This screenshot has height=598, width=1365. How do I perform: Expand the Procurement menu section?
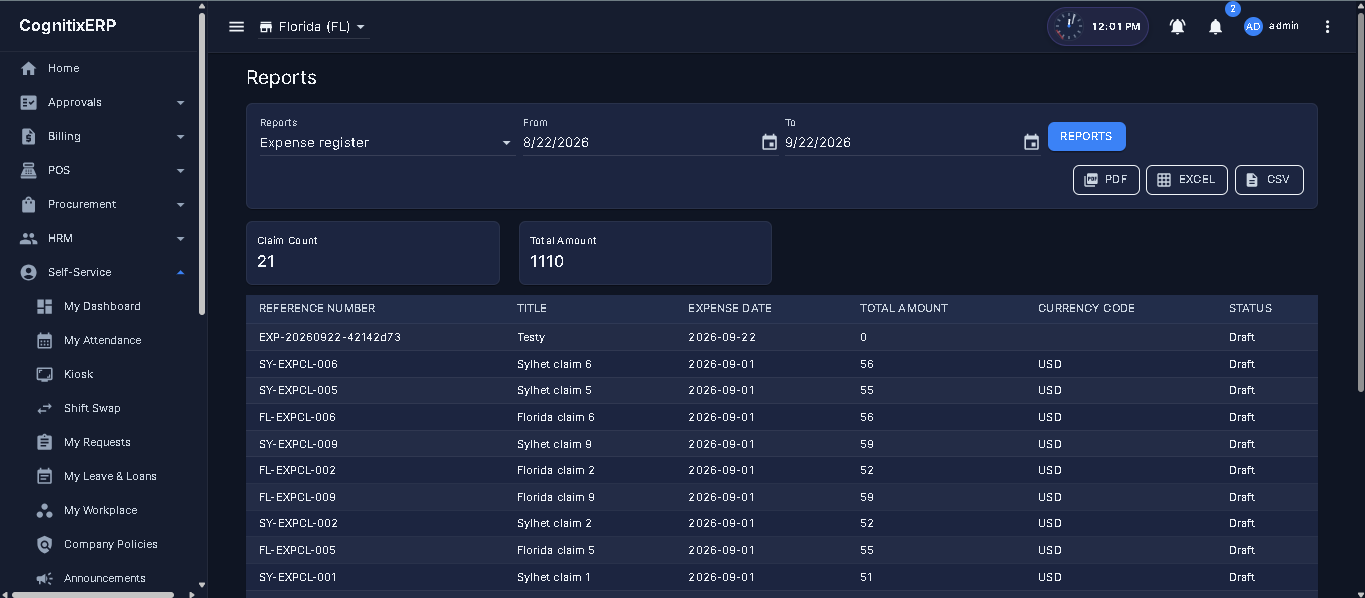[x=102, y=204]
